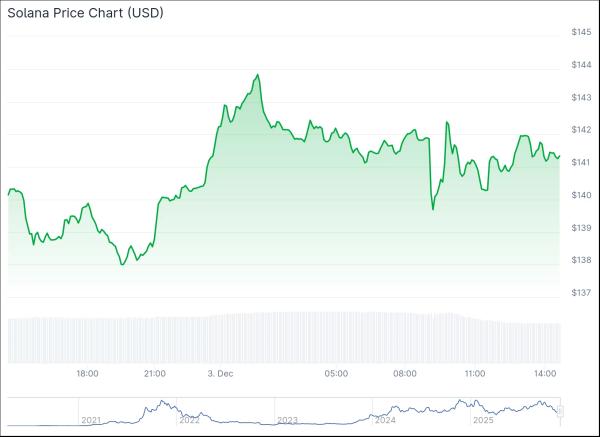Click the 2021 label in the navigator
Viewport: 600px width, 437px height.
(x=92, y=420)
